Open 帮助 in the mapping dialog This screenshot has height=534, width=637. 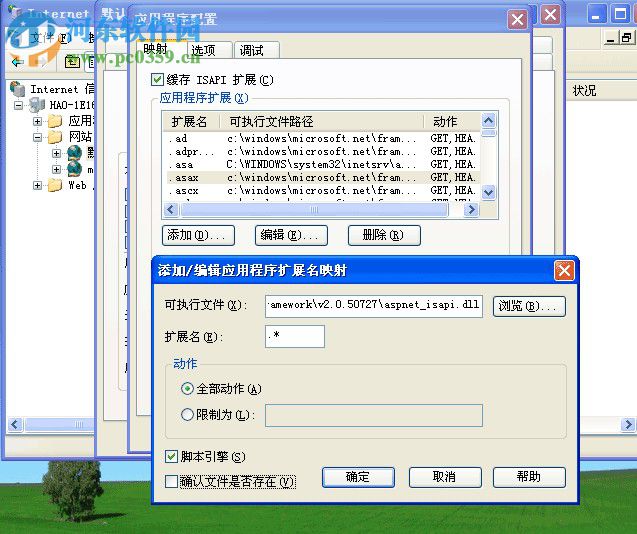tap(529, 477)
